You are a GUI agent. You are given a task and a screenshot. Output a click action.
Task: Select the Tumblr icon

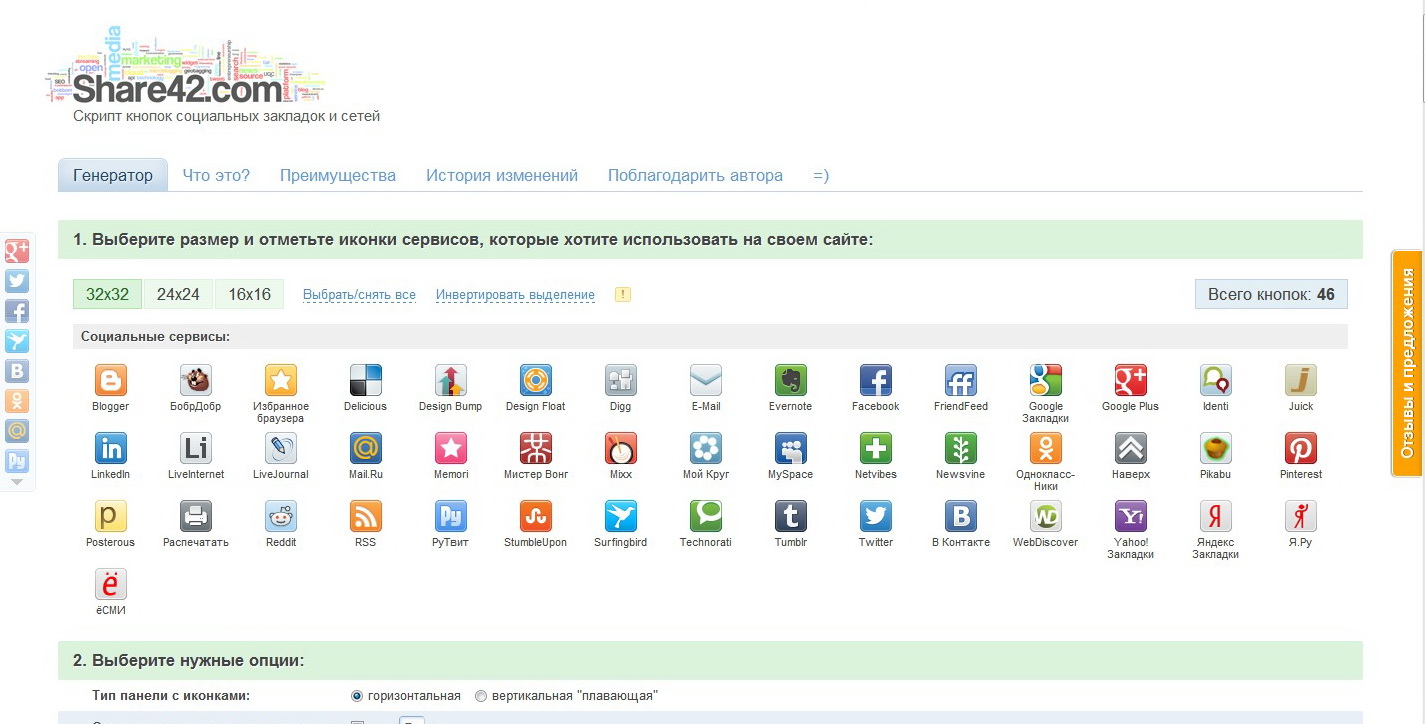(791, 516)
